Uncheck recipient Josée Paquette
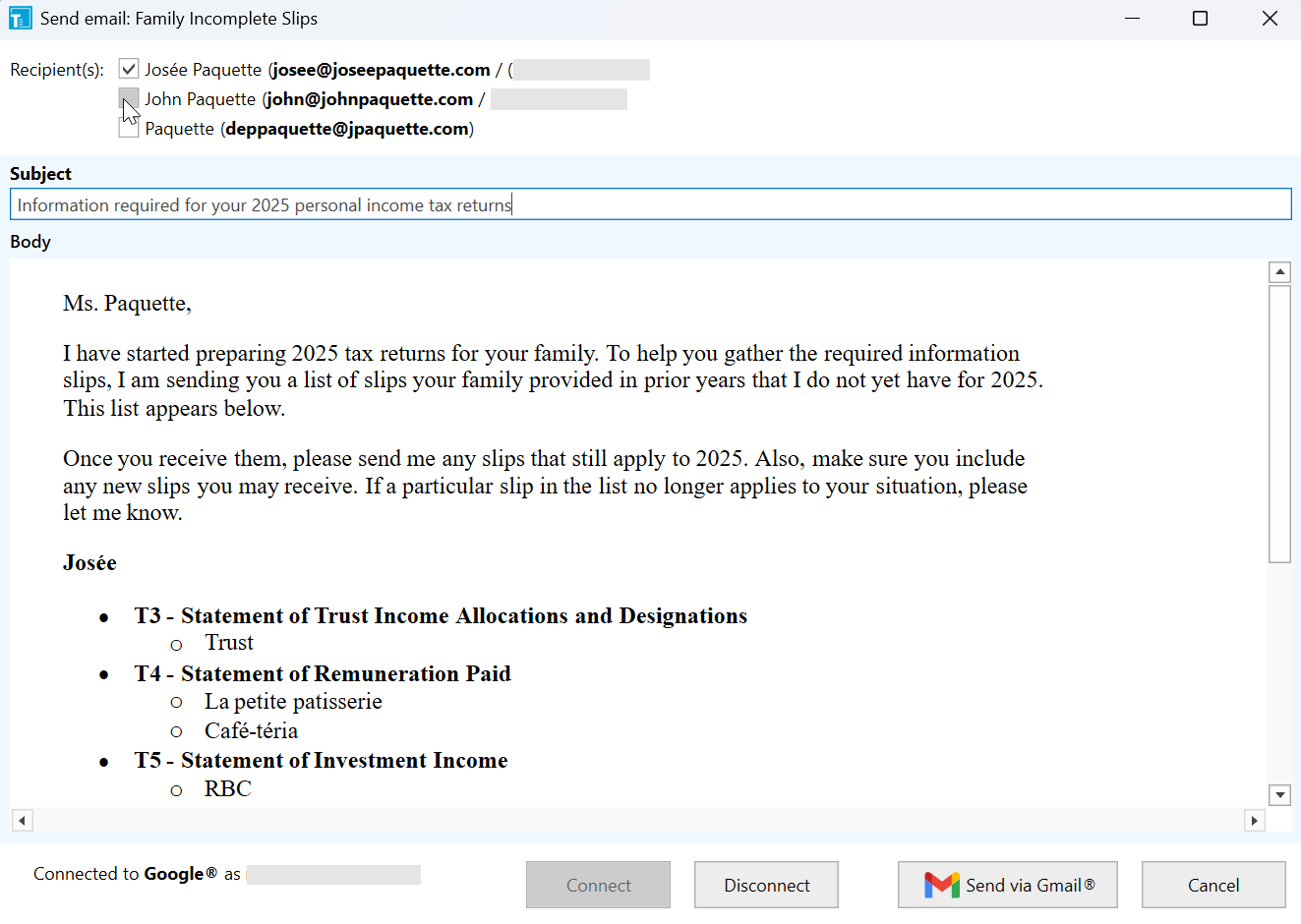Image resolution: width=1301 pixels, height=924 pixels. point(128,69)
